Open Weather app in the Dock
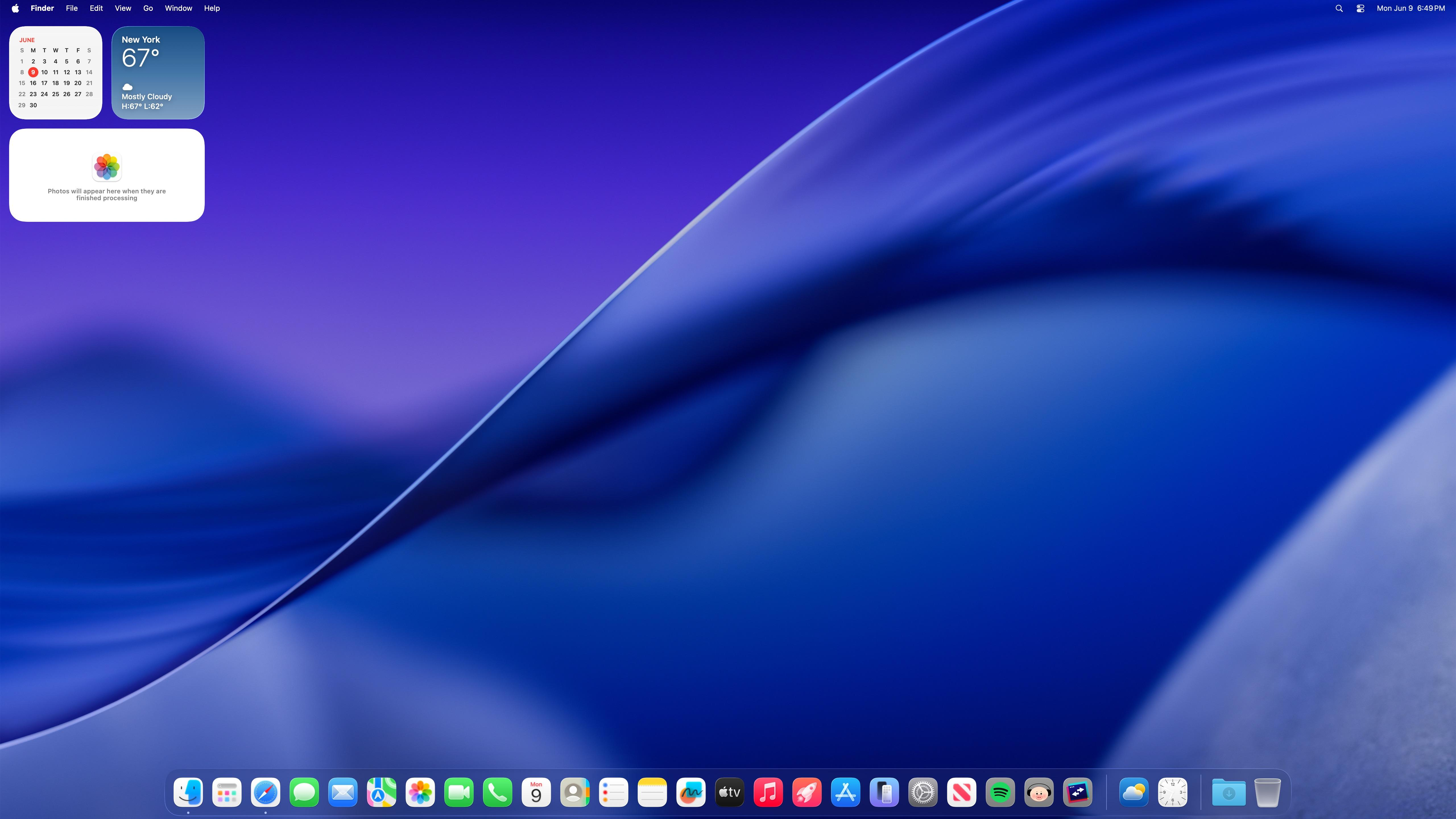Screen dimensions: 1456x819 (x=1134, y=793)
